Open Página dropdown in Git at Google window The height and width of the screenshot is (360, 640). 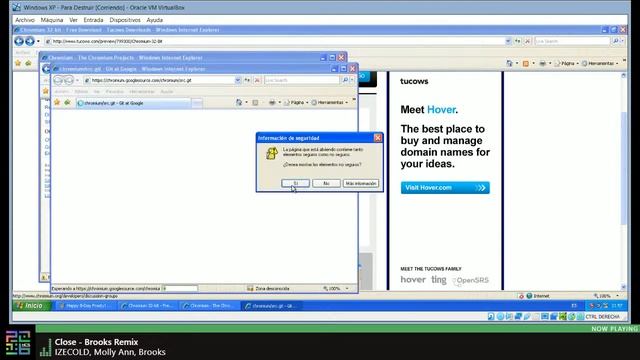pyautogui.click(x=296, y=102)
